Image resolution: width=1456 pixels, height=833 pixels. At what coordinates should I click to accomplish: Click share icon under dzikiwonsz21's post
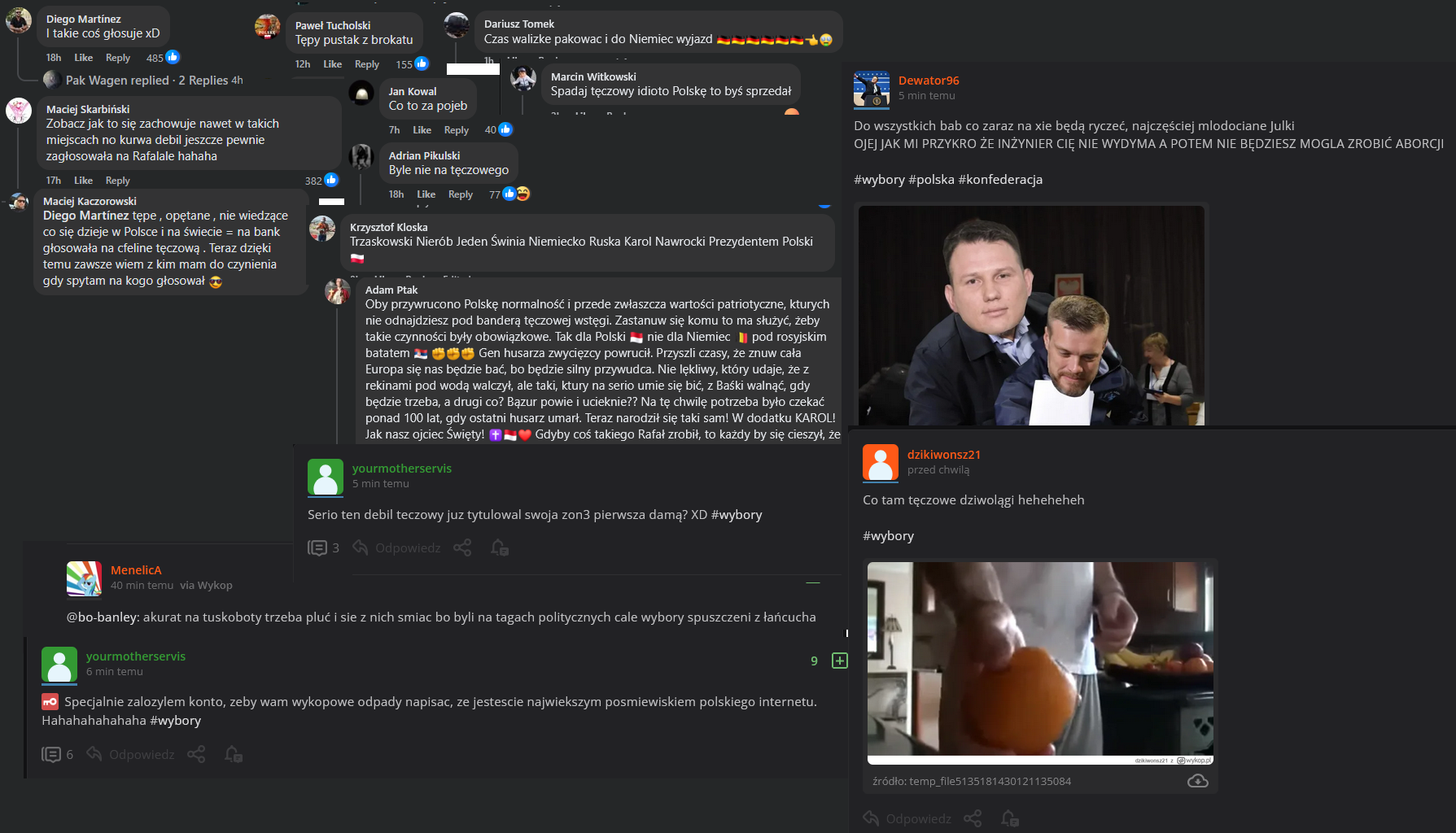(973, 818)
